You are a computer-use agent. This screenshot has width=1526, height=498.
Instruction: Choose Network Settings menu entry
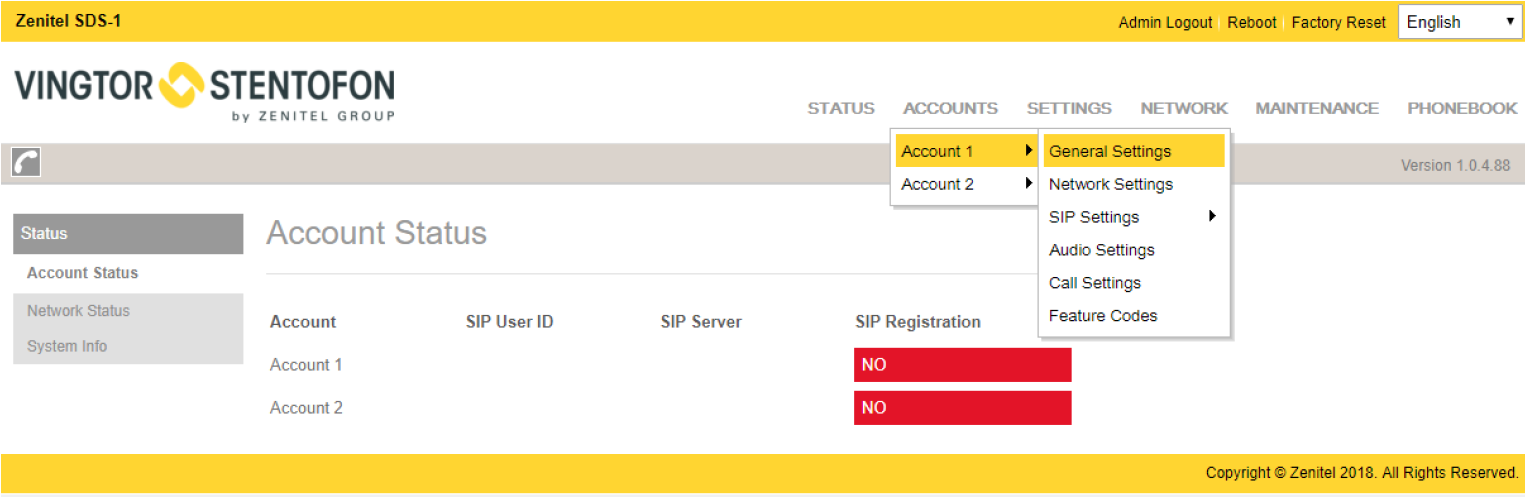tap(1111, 184)
